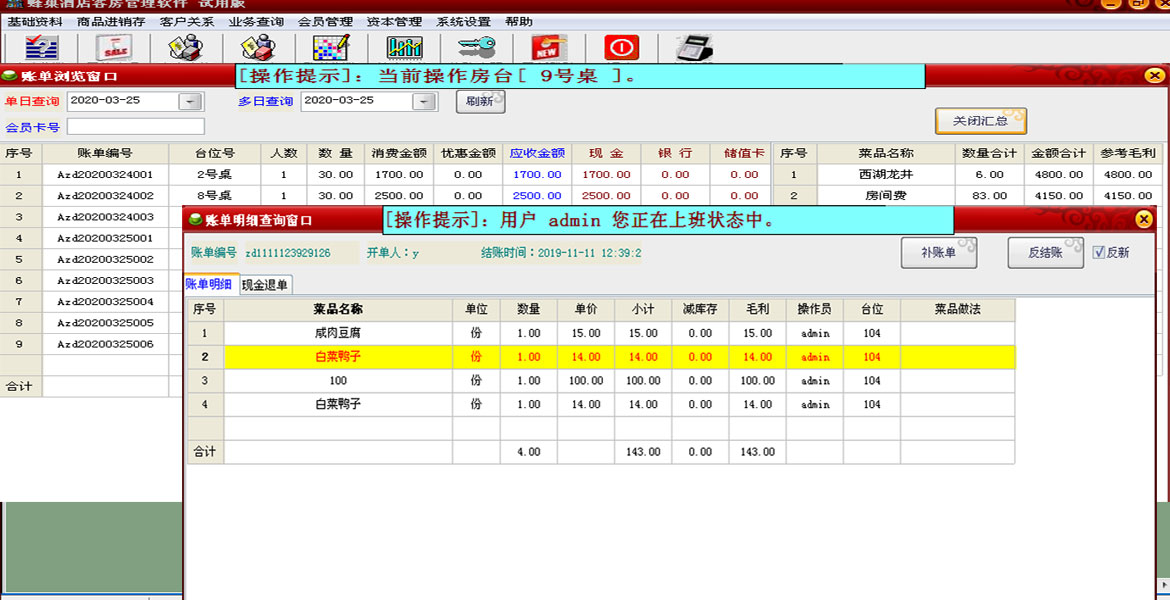Open the SALE tag toolbar icon
Viewport: 1170px width, 600px height.
114,49
